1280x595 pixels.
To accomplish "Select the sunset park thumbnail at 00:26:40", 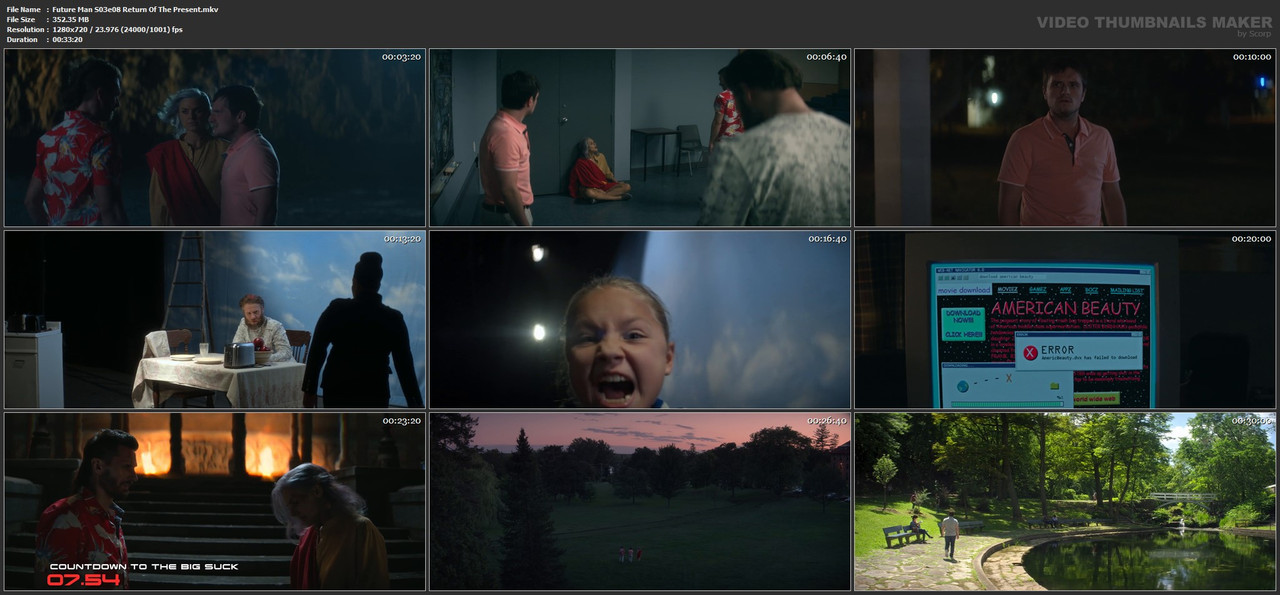I will pyautogui.click(x=640, y=502).
